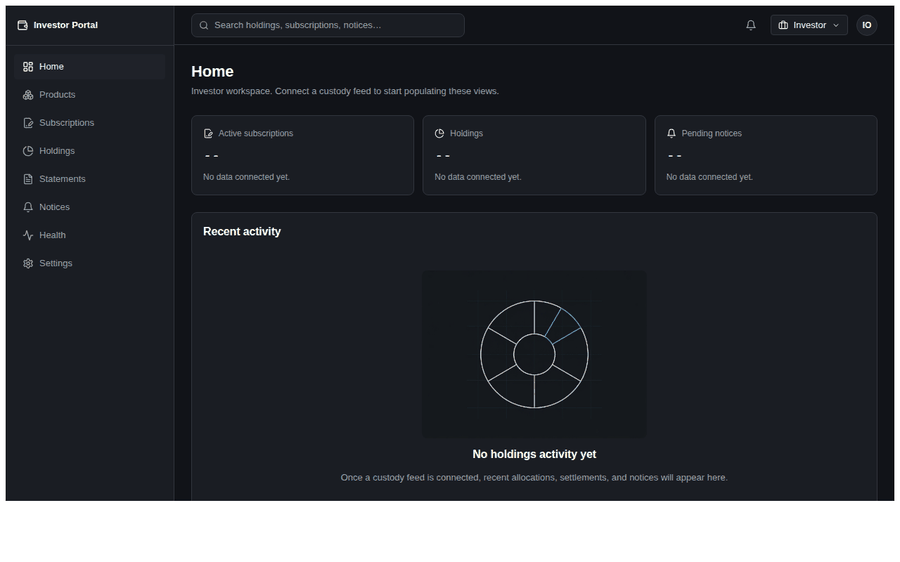This screenshot has height=562, width=900.
Task: Click the Products boxes icon
Action: click(28, 95)
